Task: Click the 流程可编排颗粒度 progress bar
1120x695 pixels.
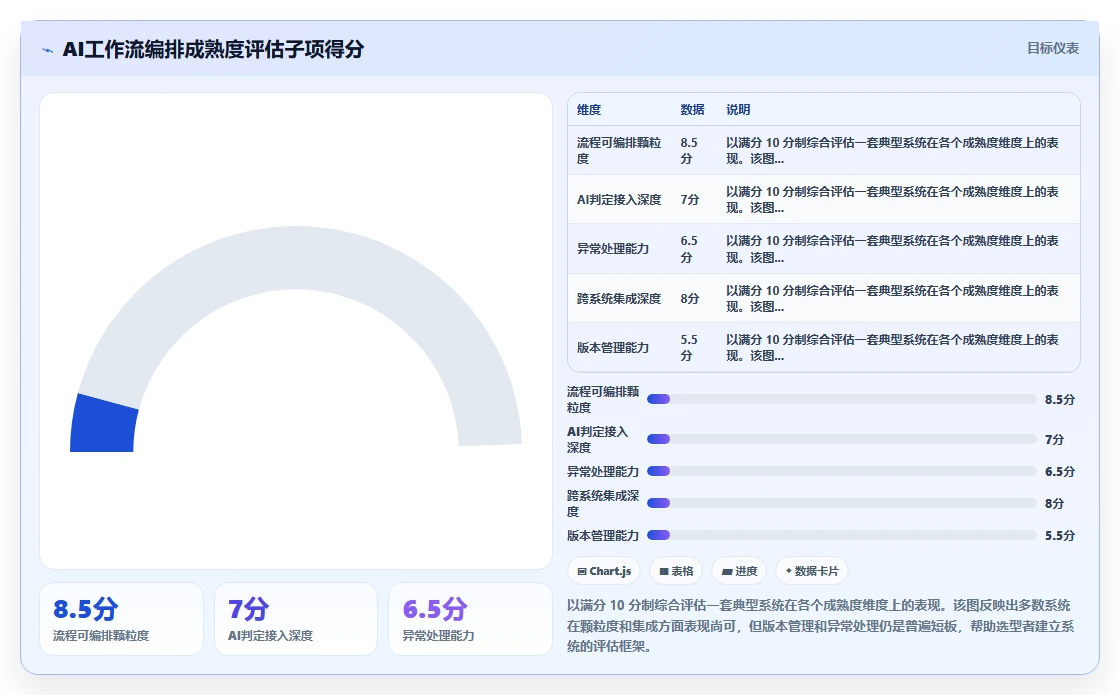Action: [x=841, y=399]
